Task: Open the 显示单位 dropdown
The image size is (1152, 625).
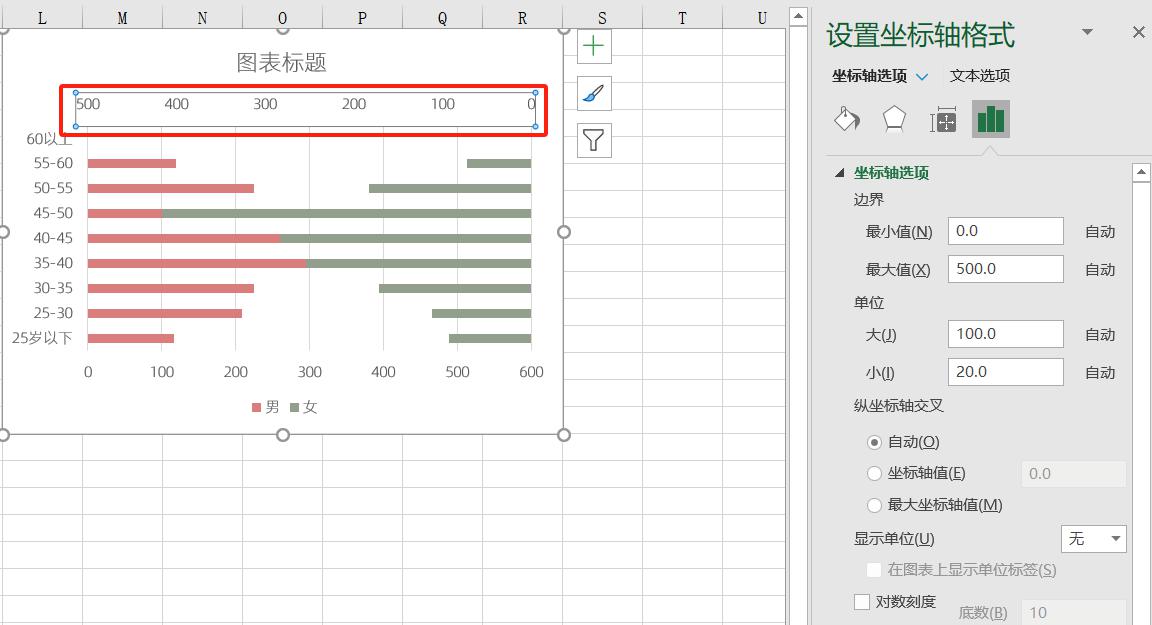Action: (x=1093, y=539)
